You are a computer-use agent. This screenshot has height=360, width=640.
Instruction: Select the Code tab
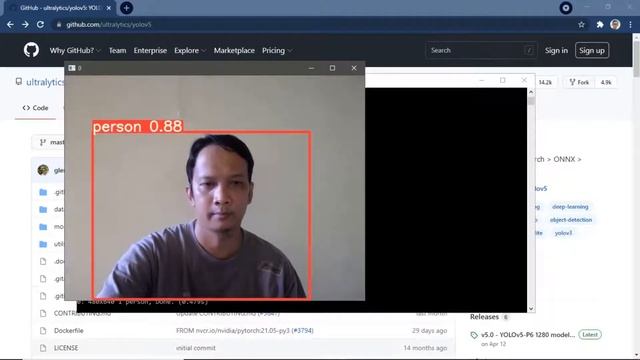tap(36, 108)
